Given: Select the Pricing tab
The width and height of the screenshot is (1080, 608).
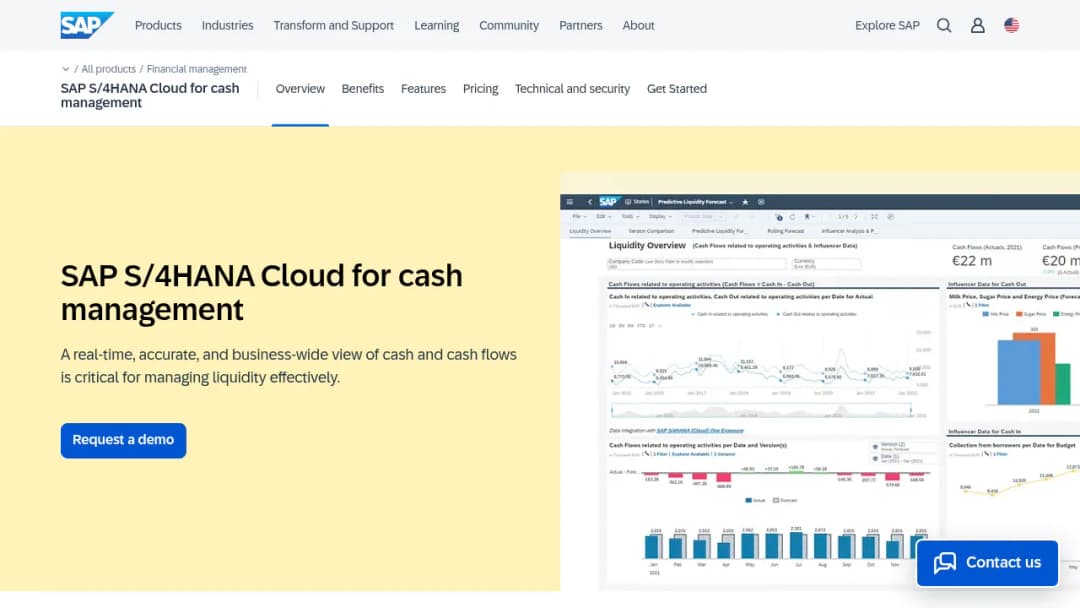Looking at the screenshot, I should pos(480,89).
